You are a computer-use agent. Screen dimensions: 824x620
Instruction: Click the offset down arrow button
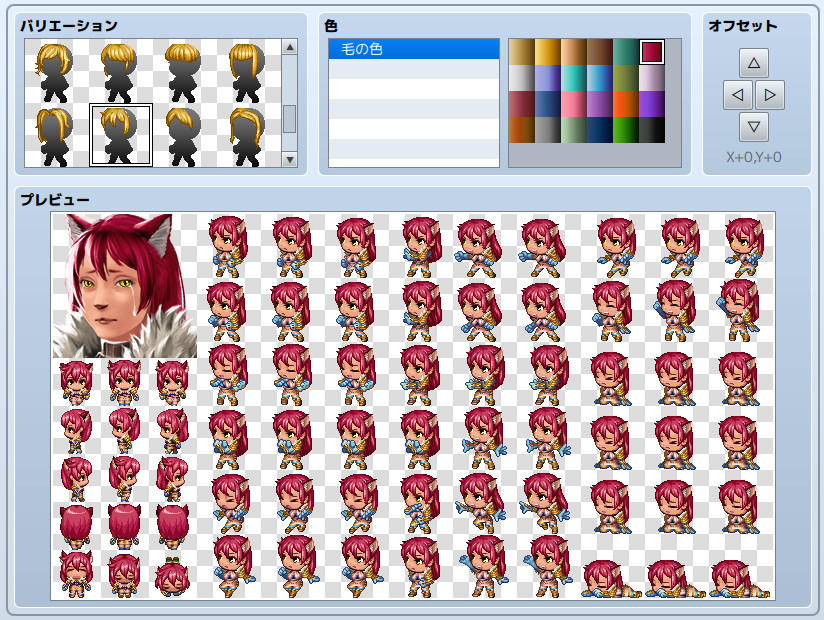tap(753, 128)
